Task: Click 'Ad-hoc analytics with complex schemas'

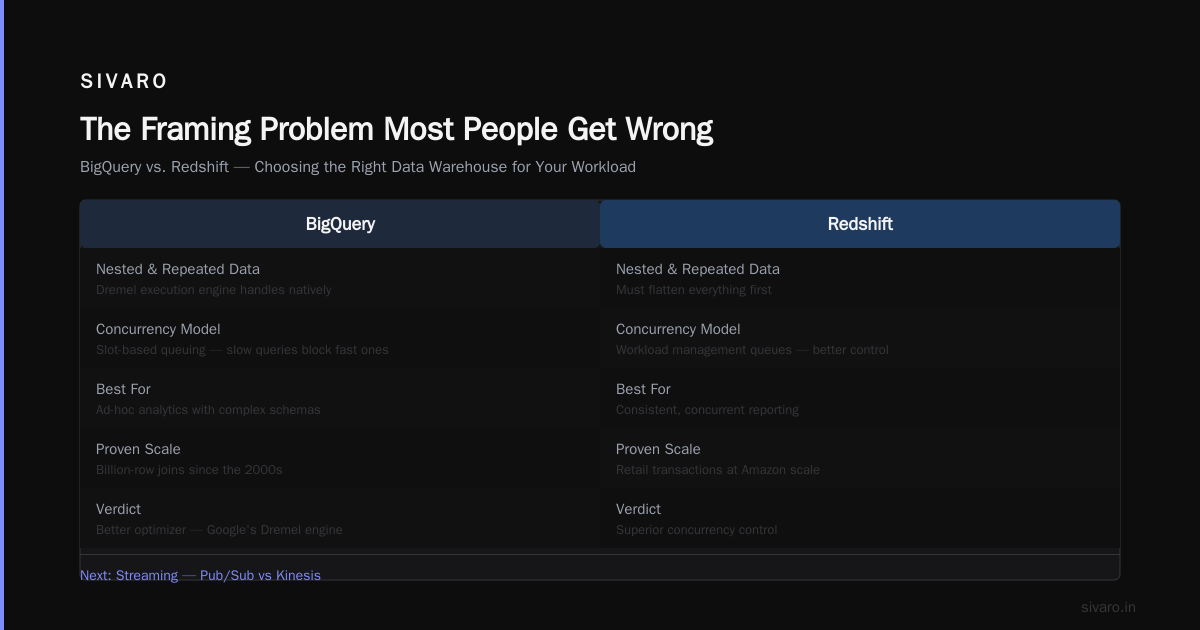Action: [208, 410]
